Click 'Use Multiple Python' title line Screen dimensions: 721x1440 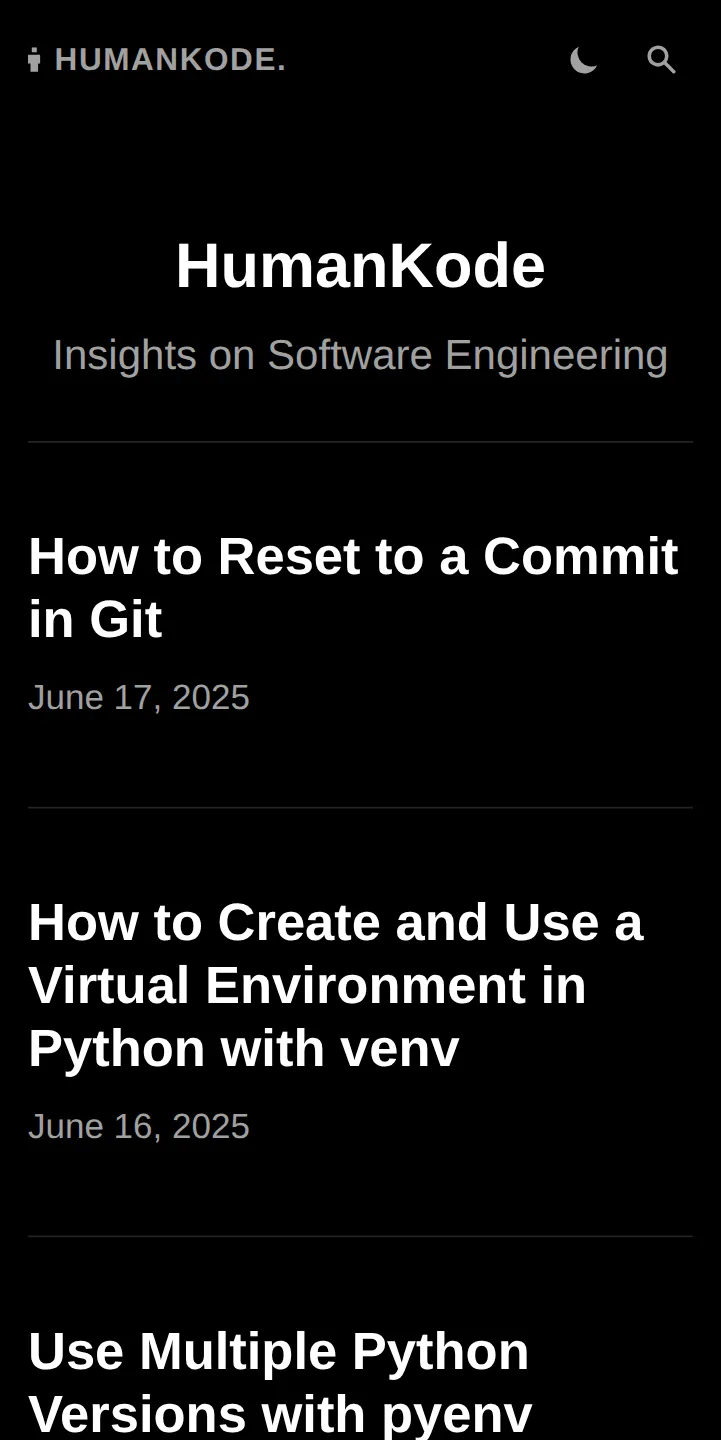(278, 1351)
